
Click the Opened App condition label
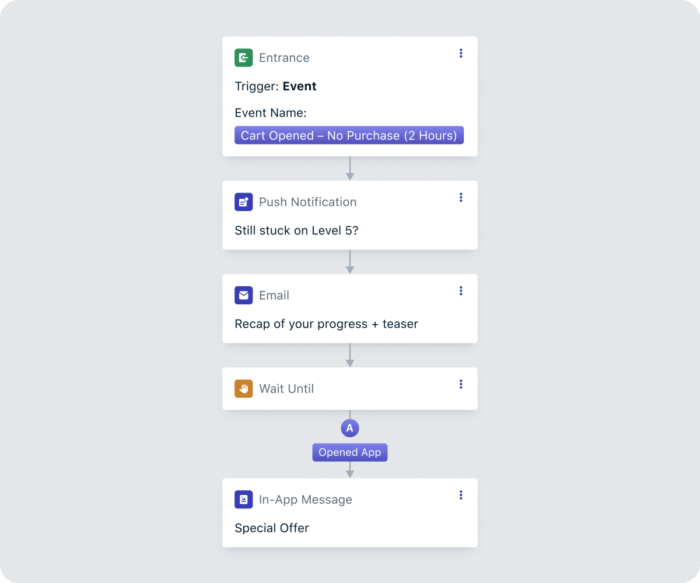(349, 452)
